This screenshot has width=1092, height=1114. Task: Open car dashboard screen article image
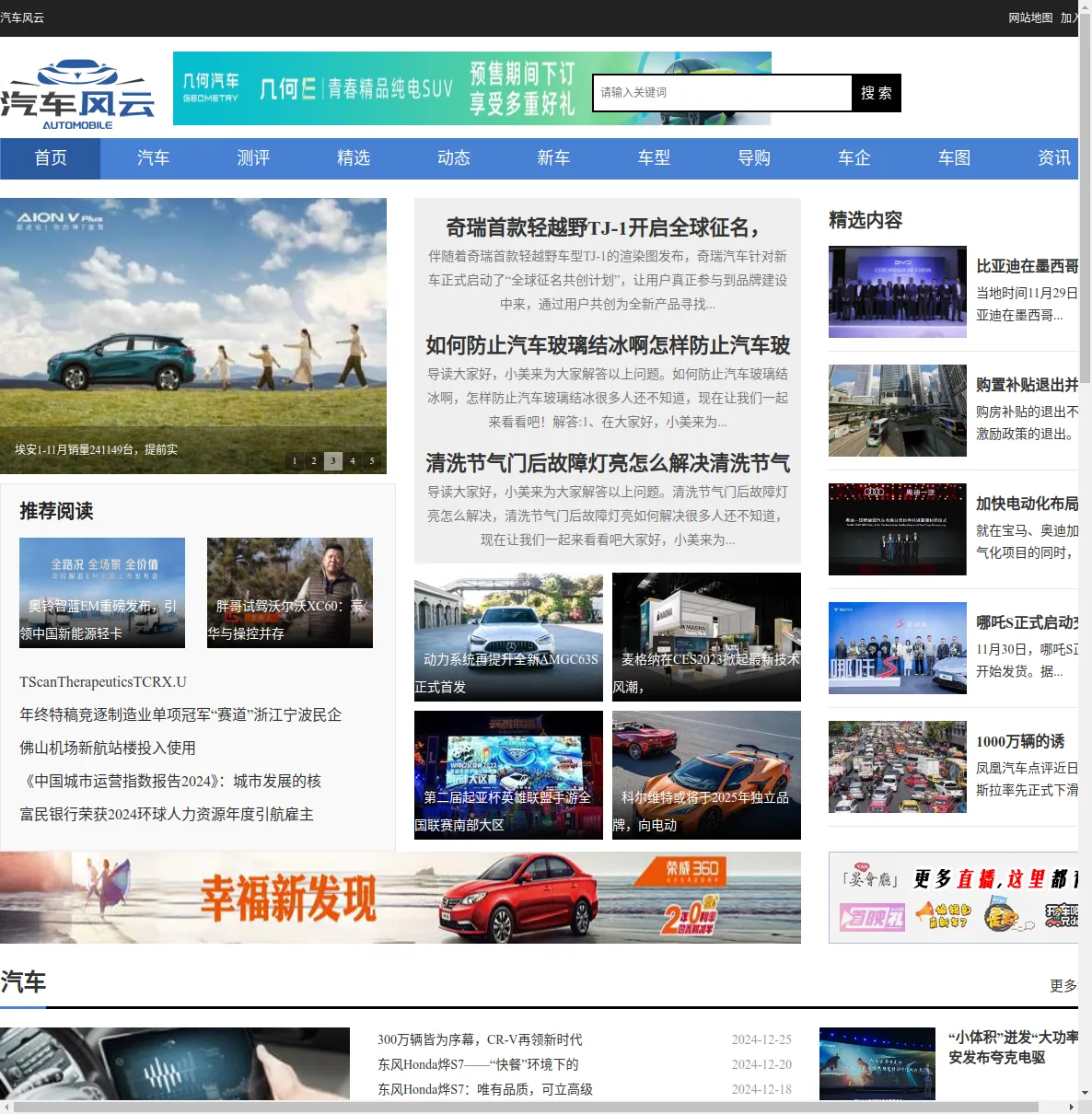pos(175,1064)
